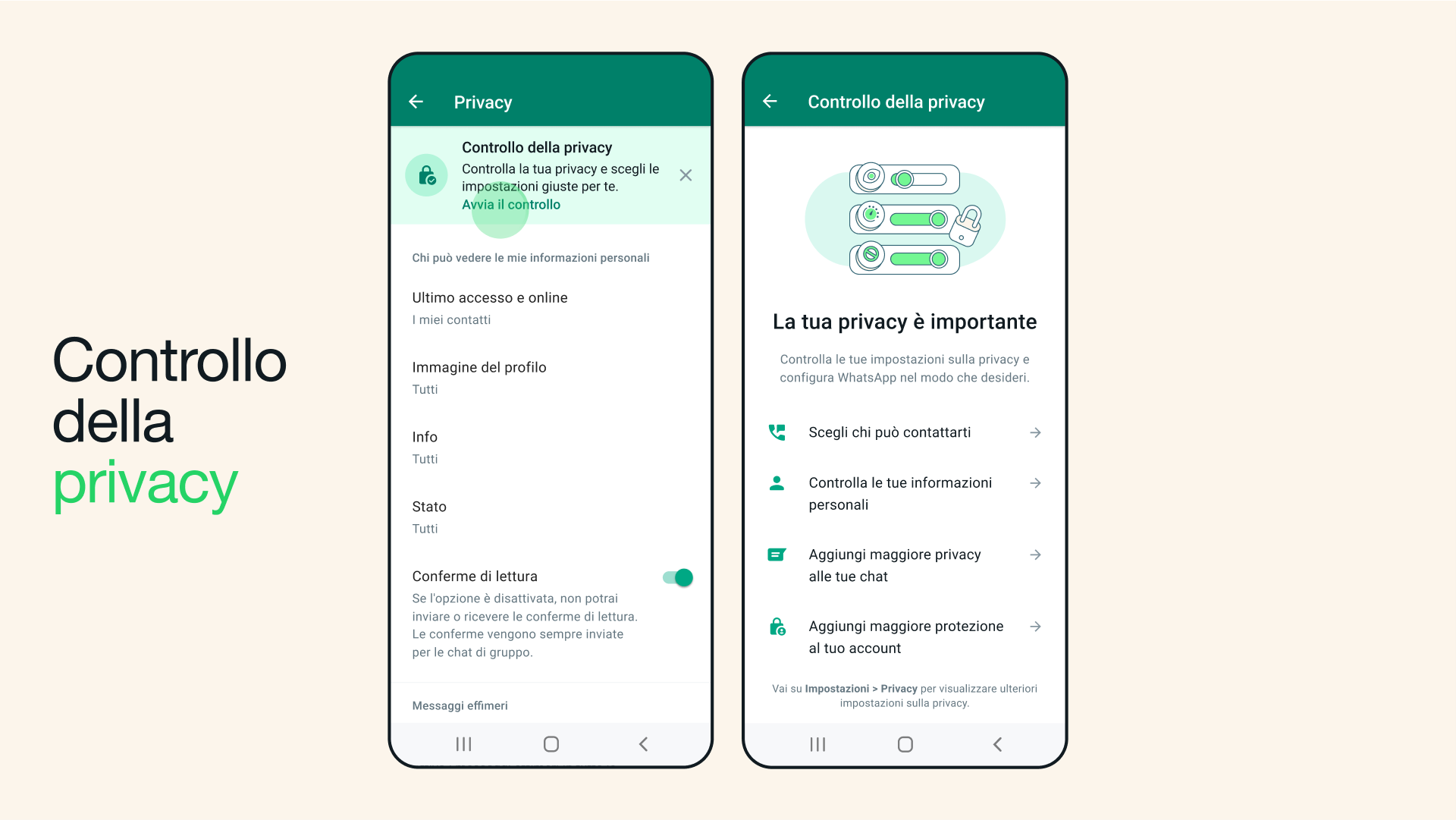Image resolution: width=1456 pixels, height=820 pixels.
Task: Expand 'Ultimo accesso e online' setting
Action: pyautogui.click(x=550, y=307)
